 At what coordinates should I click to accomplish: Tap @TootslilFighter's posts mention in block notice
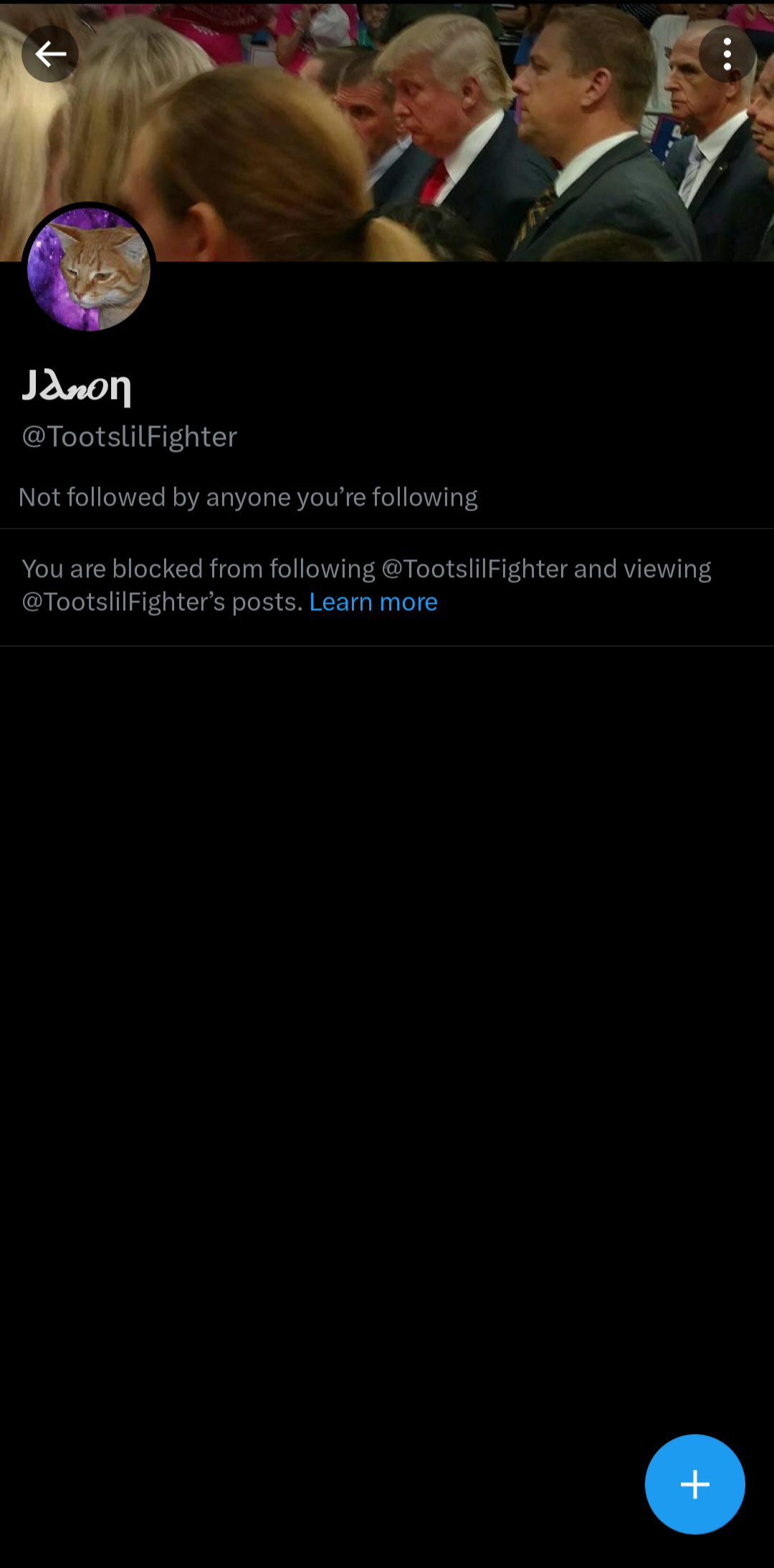click(162, 602)
